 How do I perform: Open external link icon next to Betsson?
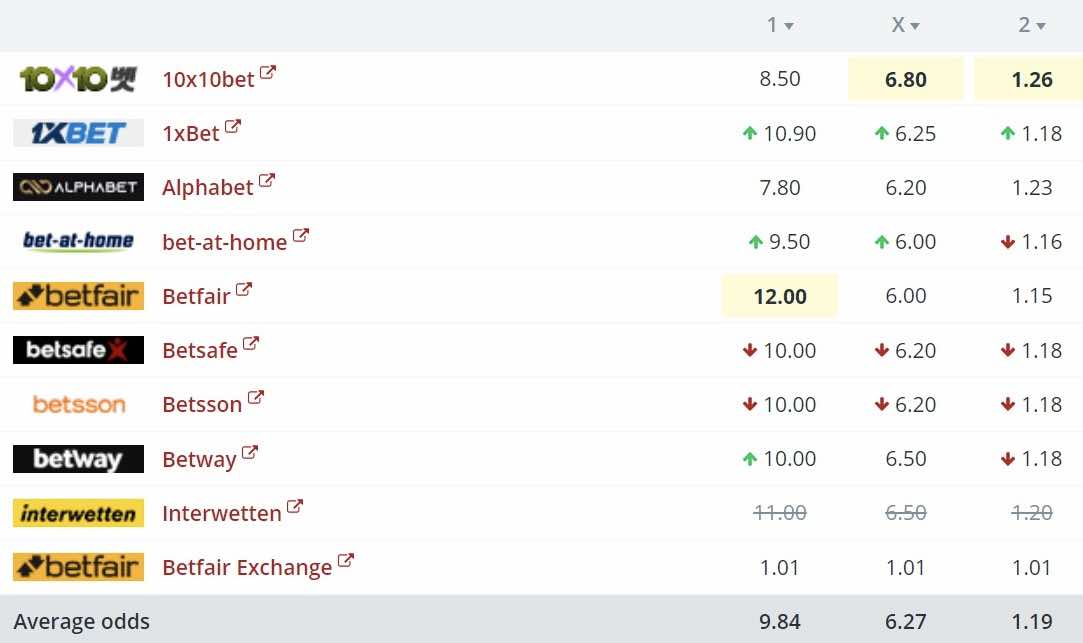256,397
